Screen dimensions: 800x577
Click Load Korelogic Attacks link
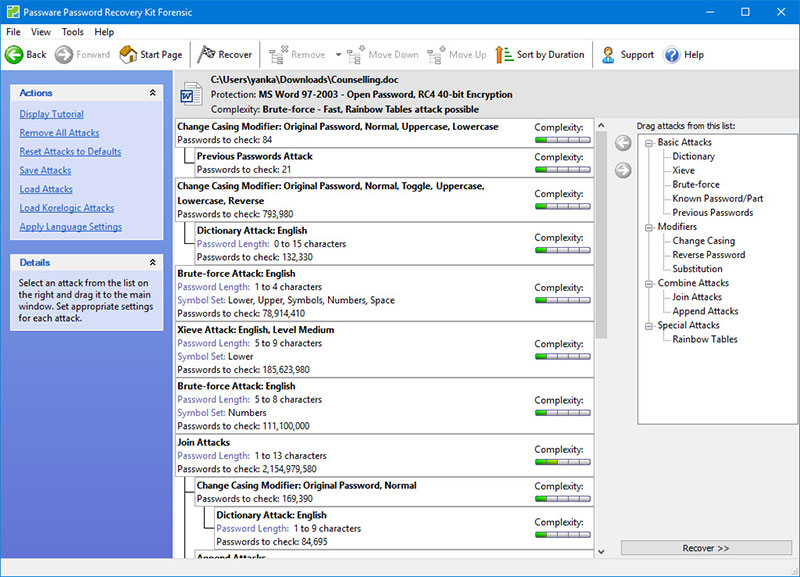click(x=67, y=208)
